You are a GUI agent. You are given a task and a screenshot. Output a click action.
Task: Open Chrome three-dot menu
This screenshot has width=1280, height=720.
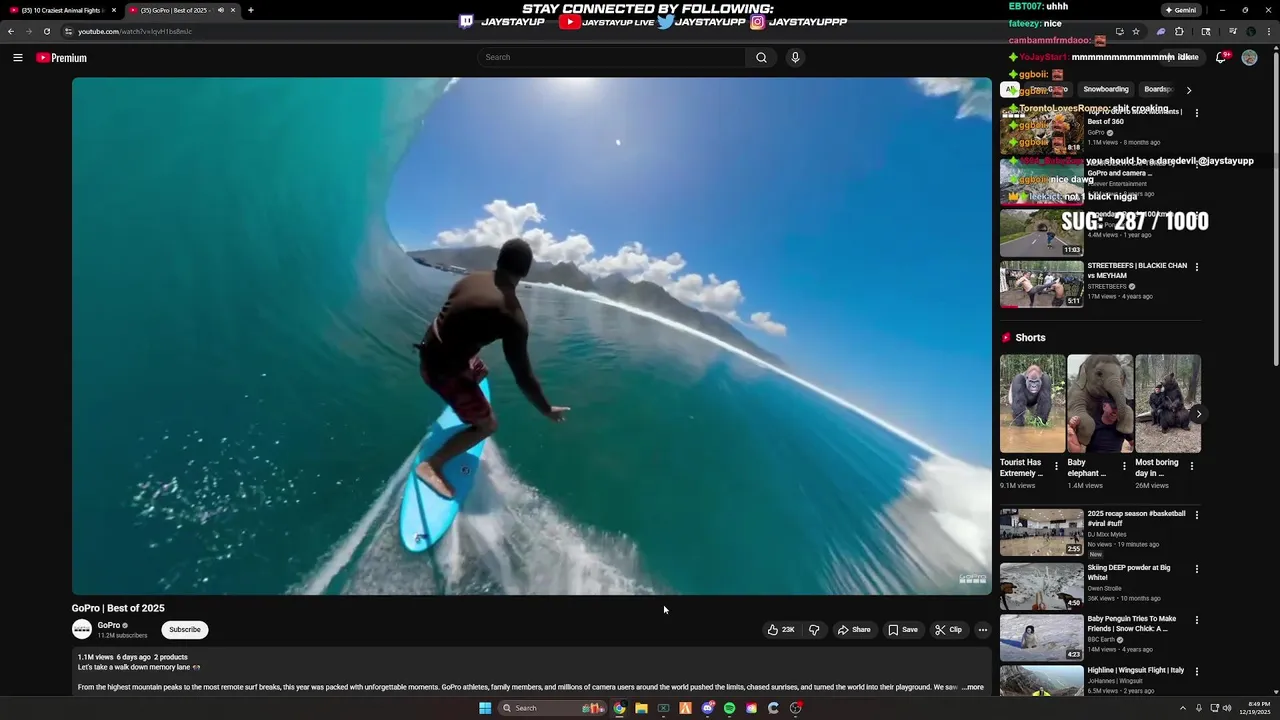pos(1269,31)
